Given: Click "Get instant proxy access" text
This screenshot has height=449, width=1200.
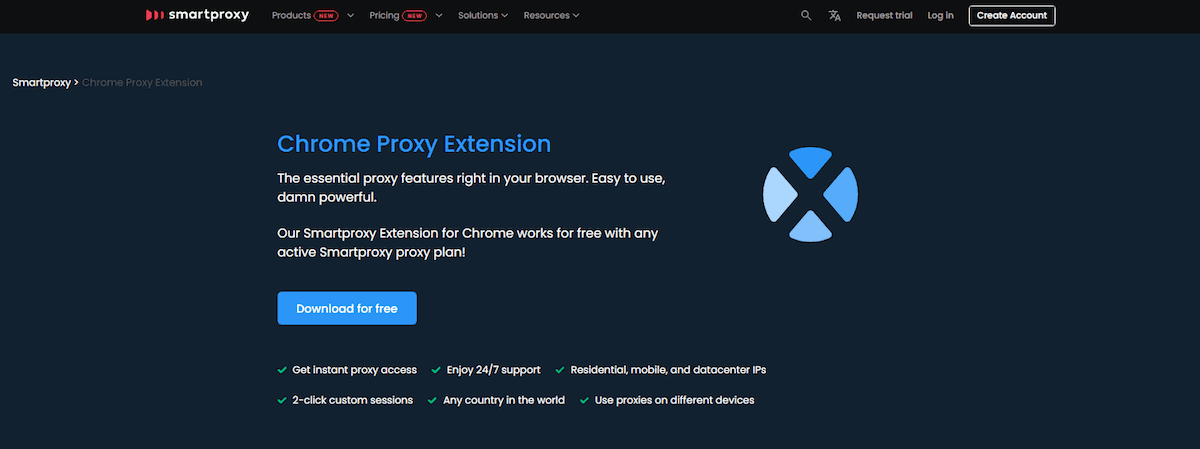Looking at the screenshot, I should [x=355, y=370].
